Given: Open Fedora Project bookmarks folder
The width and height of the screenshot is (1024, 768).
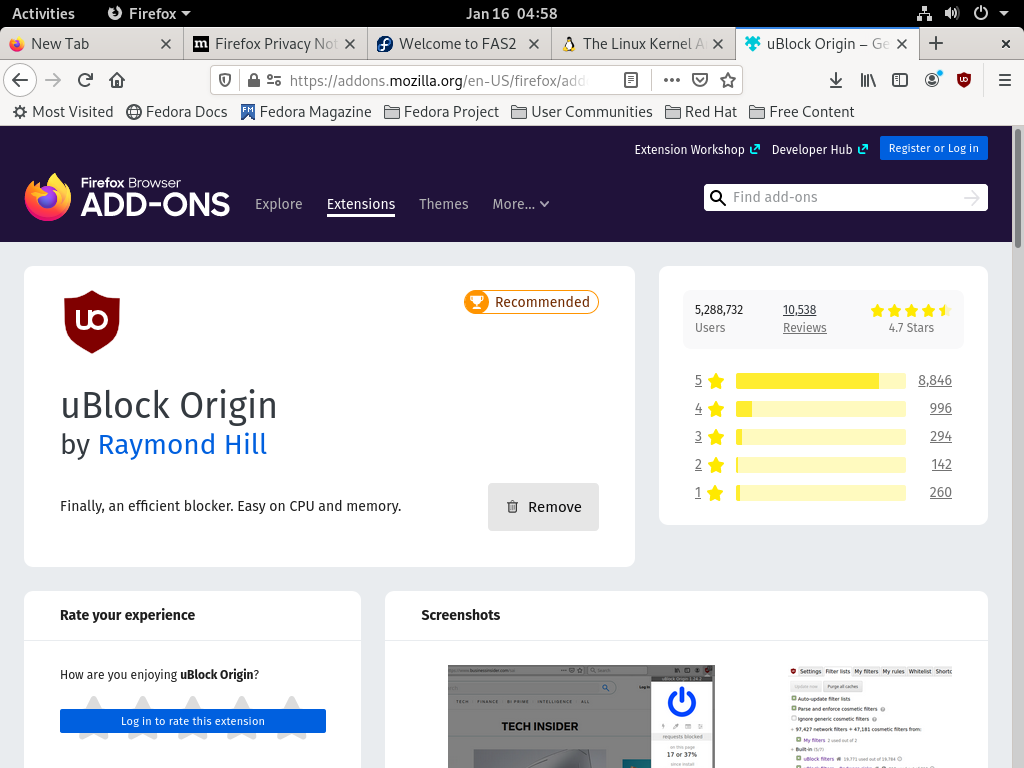Looking at the screenshot, I should coord(441,112).
